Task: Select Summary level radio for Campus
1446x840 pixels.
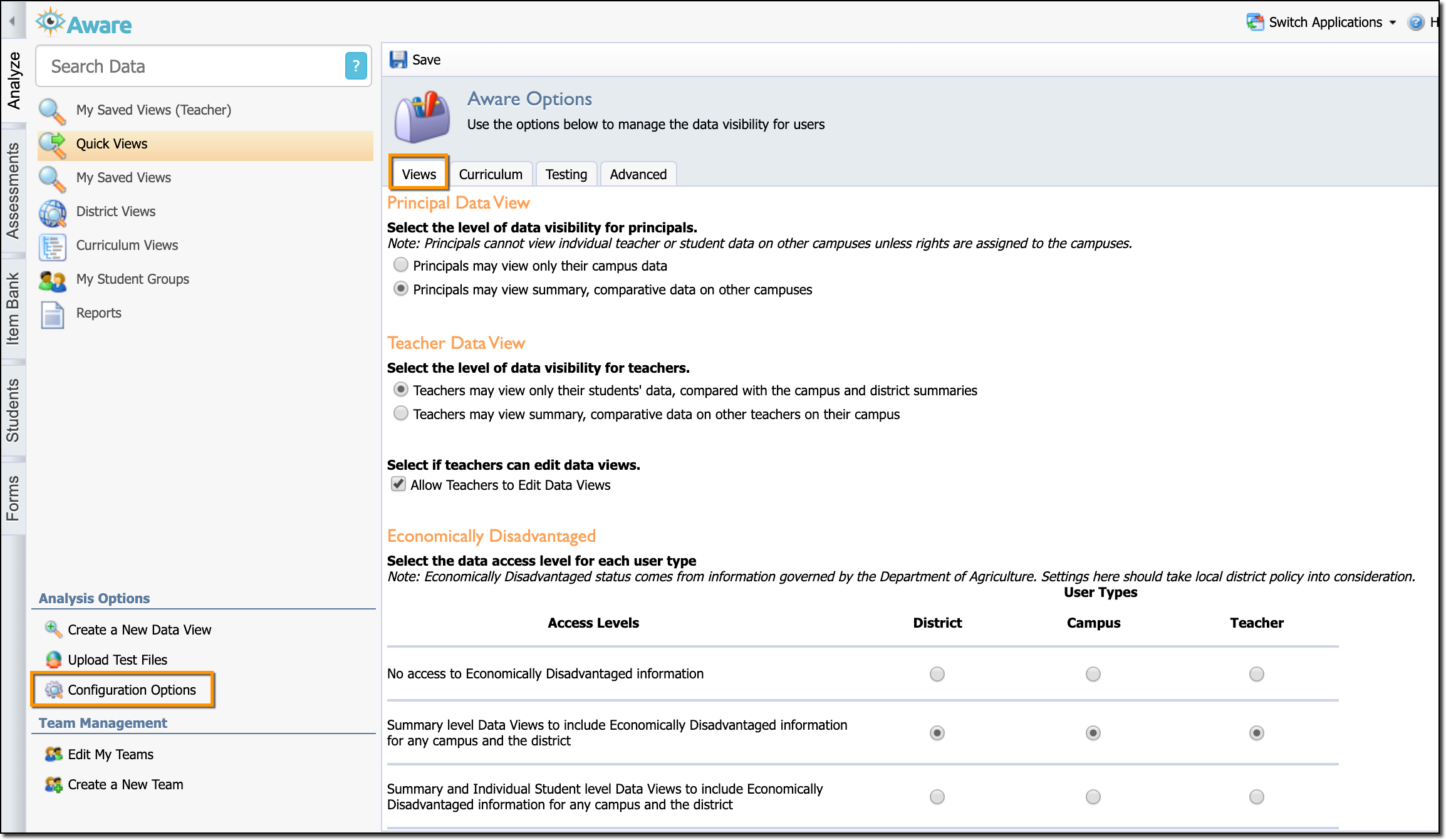Action: point(1093,733)
